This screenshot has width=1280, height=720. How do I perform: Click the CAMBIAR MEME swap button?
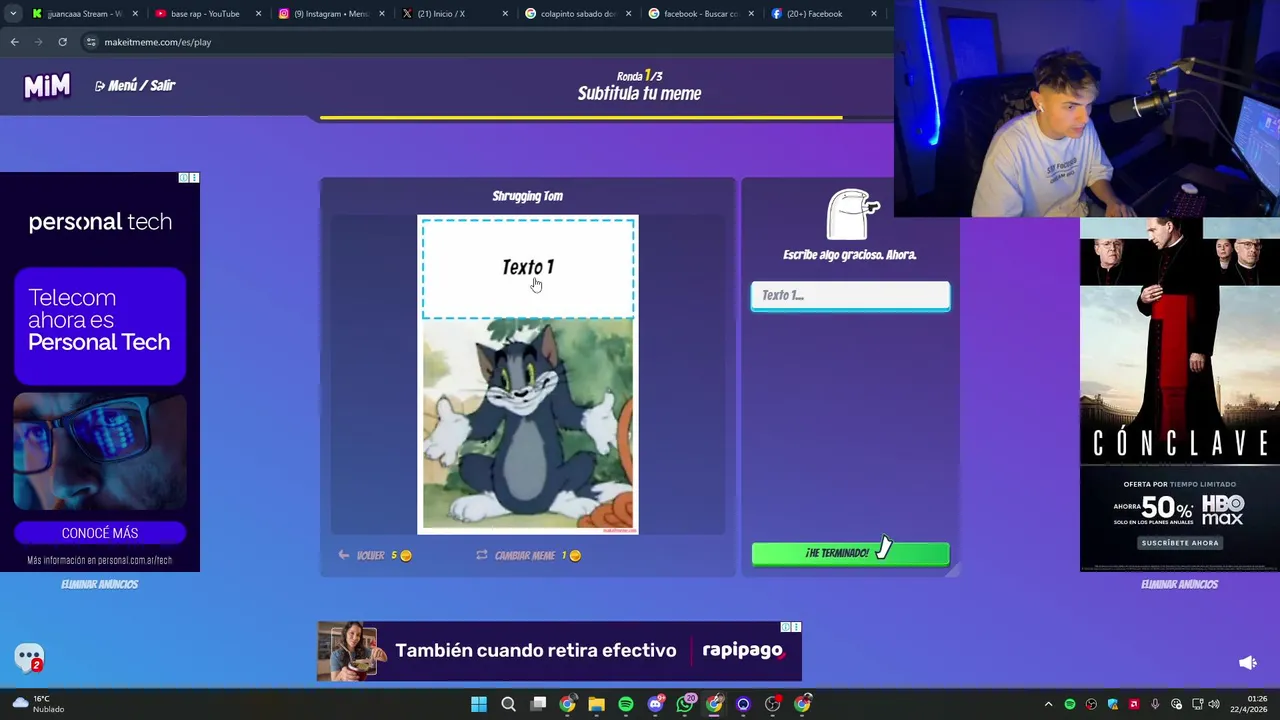pos(529,555)
